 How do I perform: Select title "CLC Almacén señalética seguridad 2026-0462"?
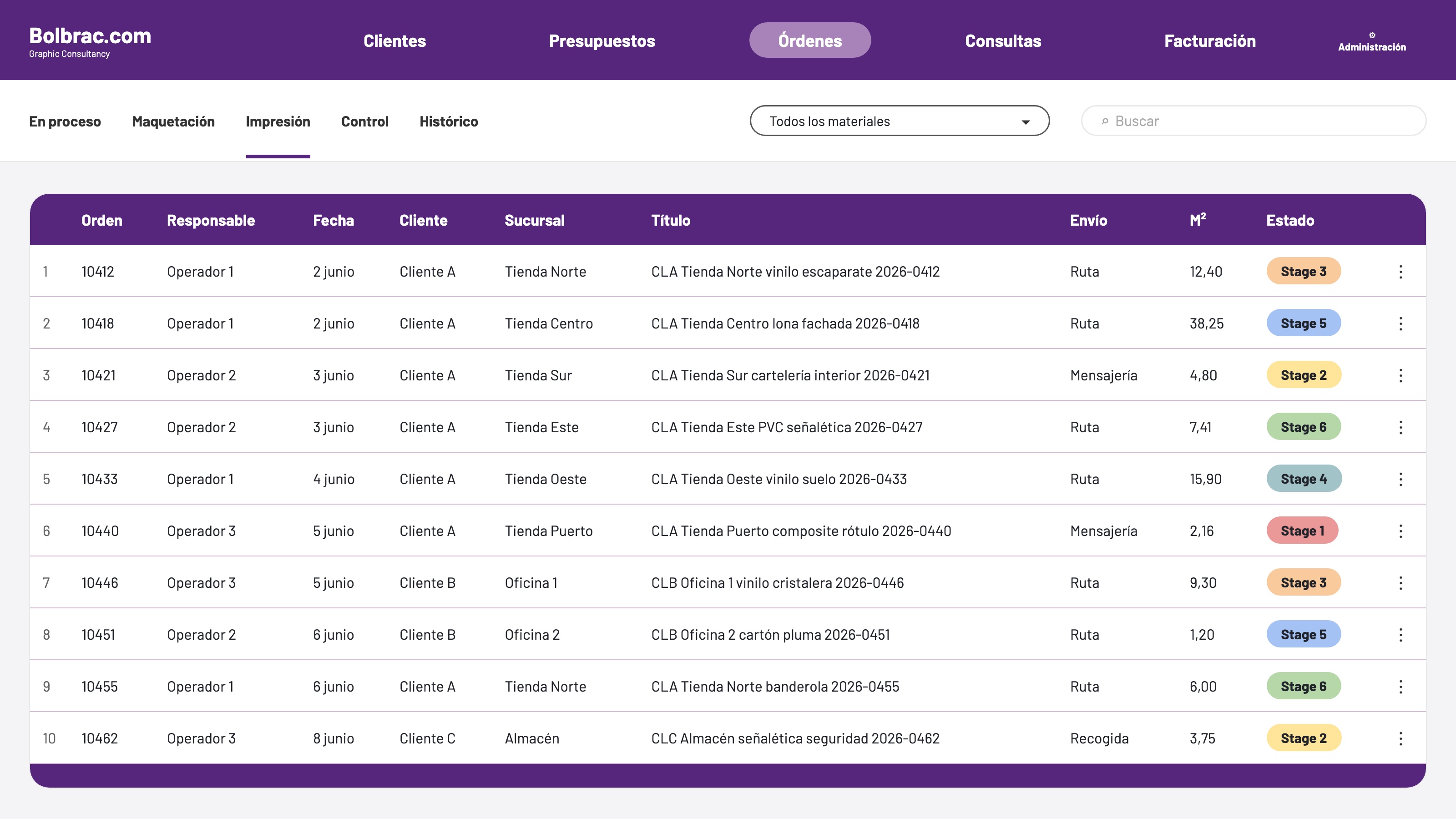point(795,739)
